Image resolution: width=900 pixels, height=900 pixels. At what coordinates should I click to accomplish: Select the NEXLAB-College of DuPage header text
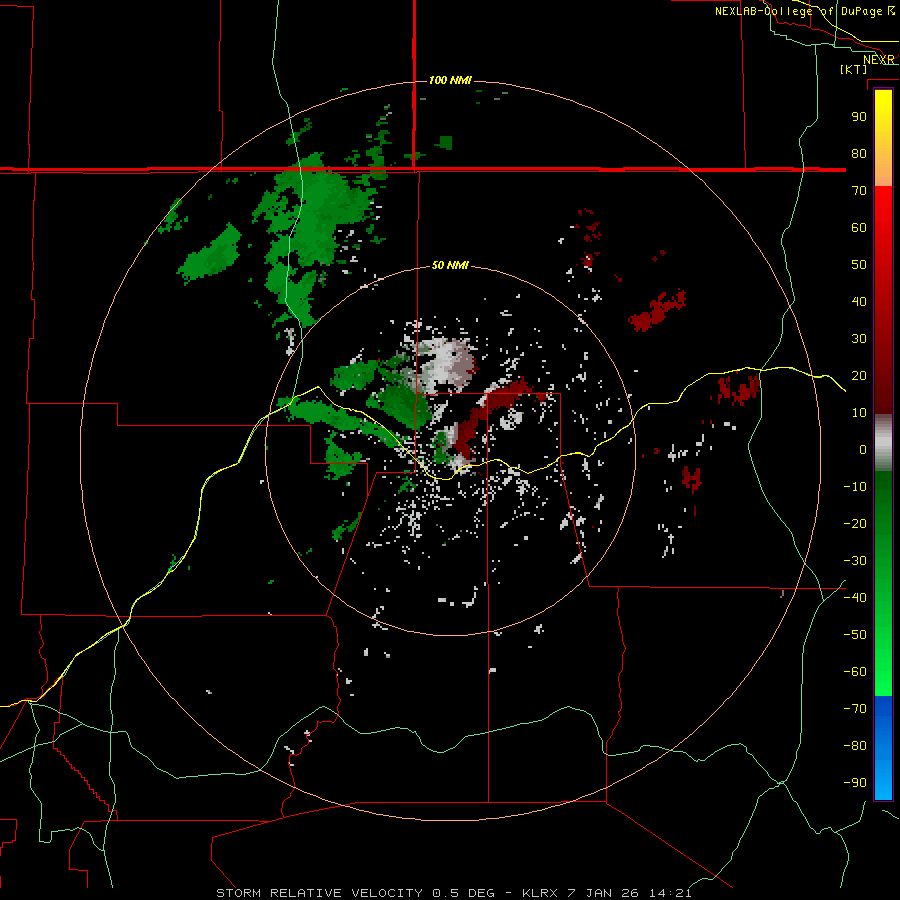point(798,11)
